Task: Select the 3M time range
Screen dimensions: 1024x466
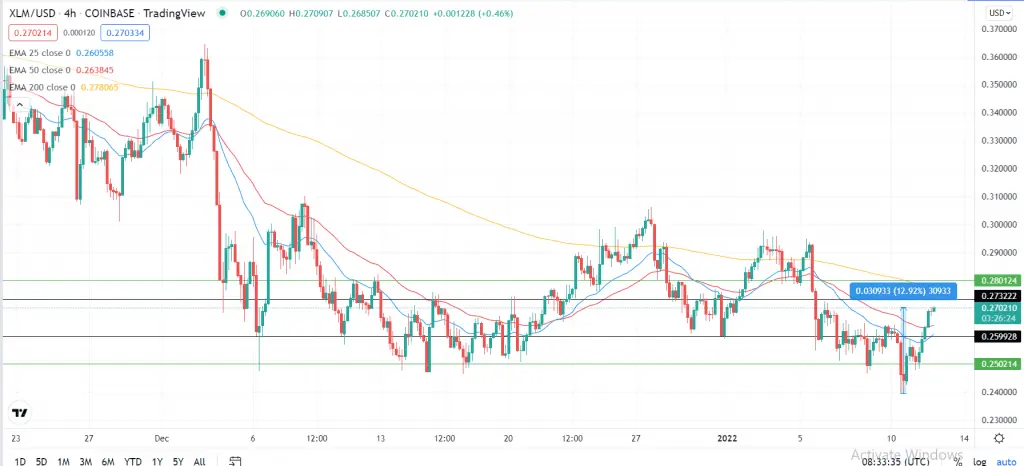Action: click(86, 461)
